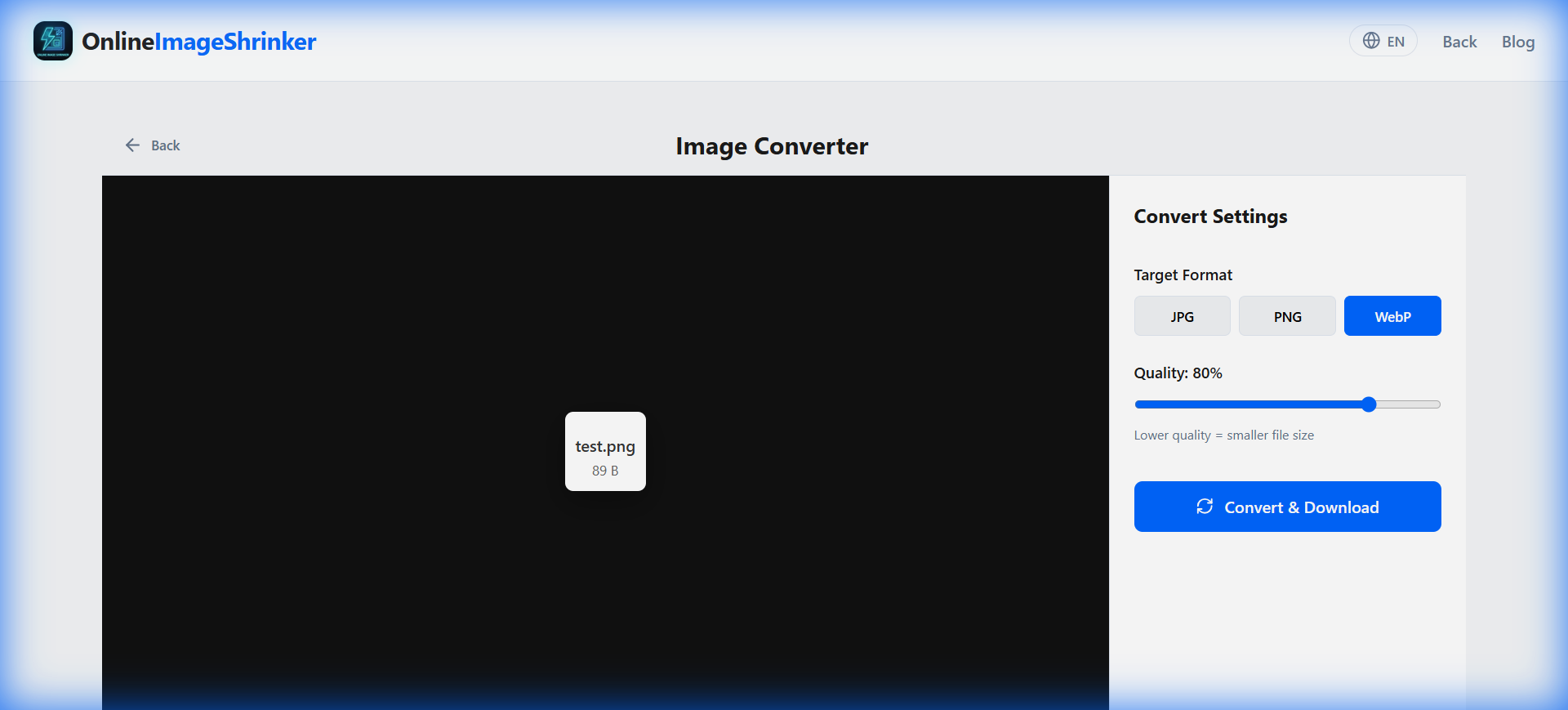
Task: Click Convert & Download button
Action: click(1287, 507)
